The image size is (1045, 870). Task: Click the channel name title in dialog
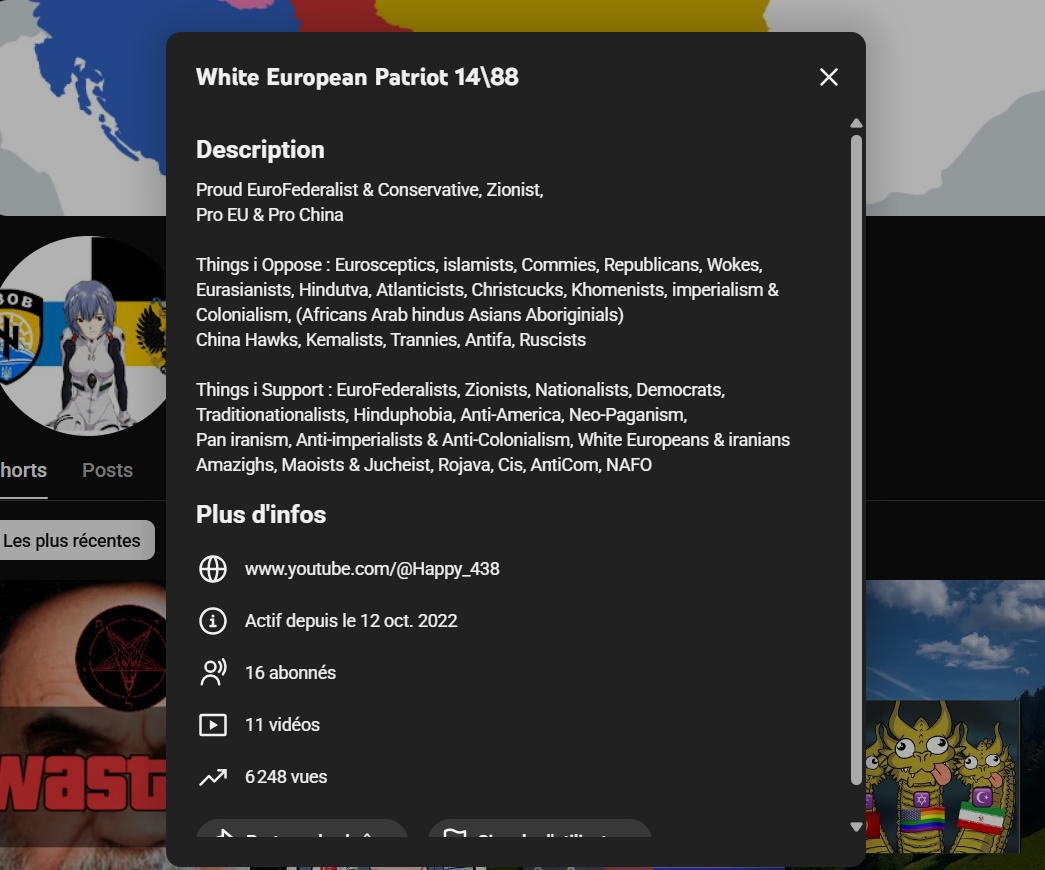357,77
